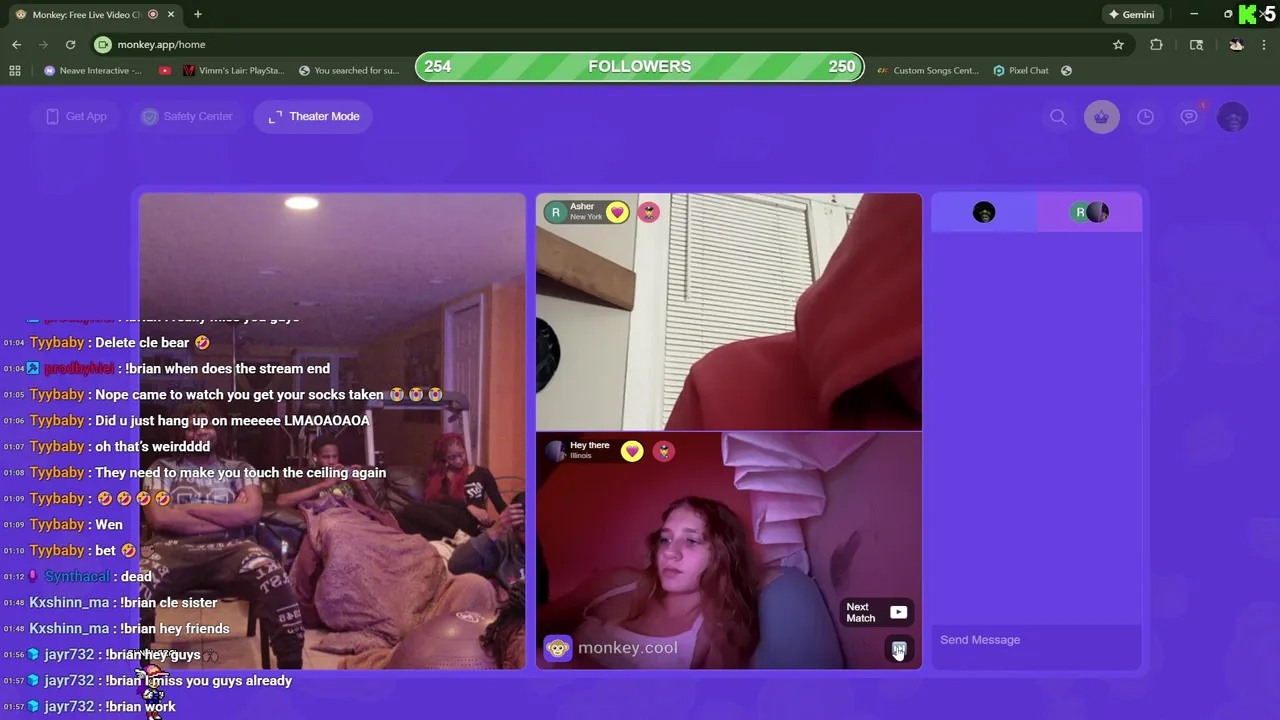This screenshot has width=1280, height=720.
Task: Open the profile avatar in the header
Action: pos(1233,117)
